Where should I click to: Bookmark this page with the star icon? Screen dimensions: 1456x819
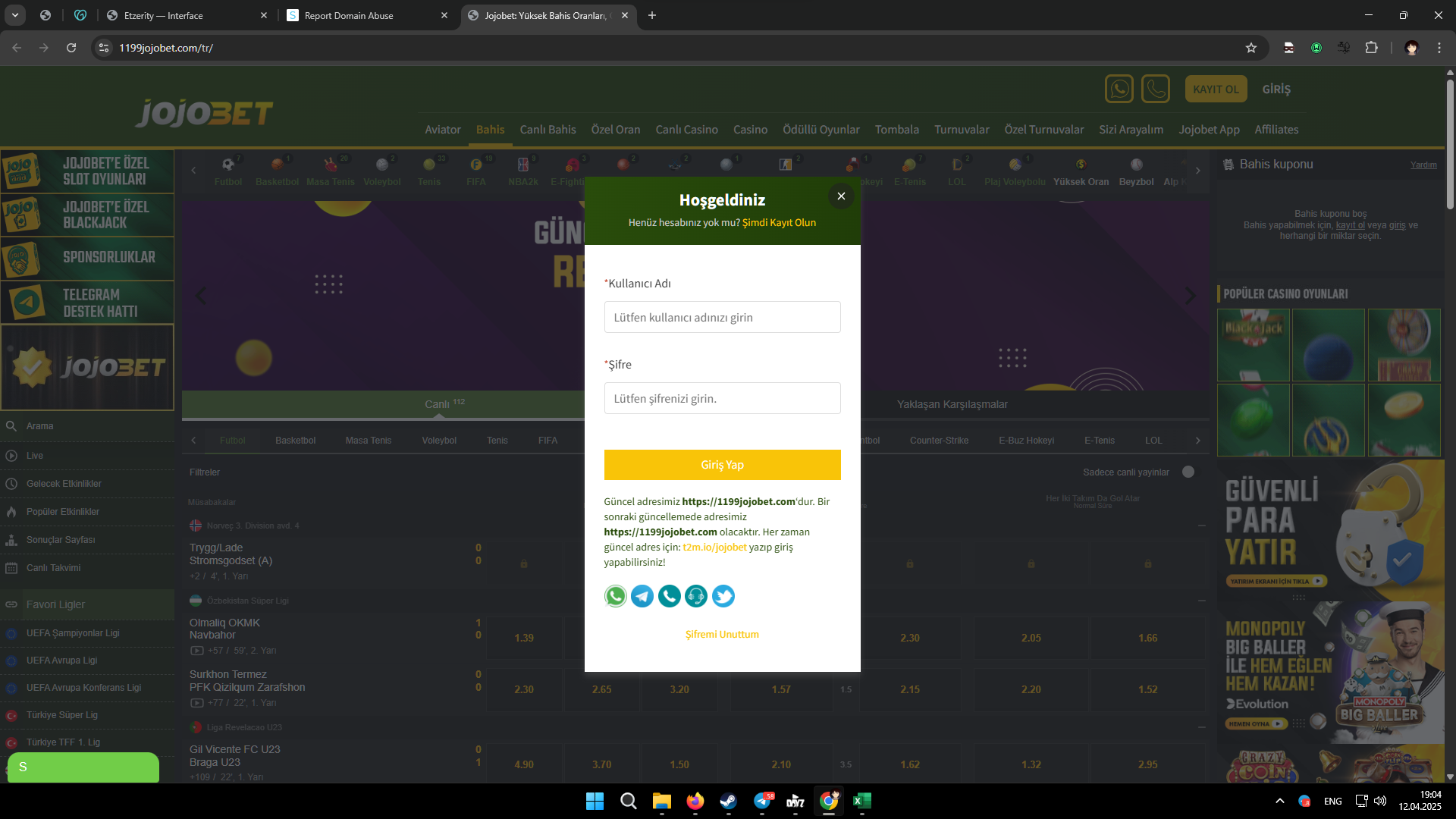click(1251, 48)
